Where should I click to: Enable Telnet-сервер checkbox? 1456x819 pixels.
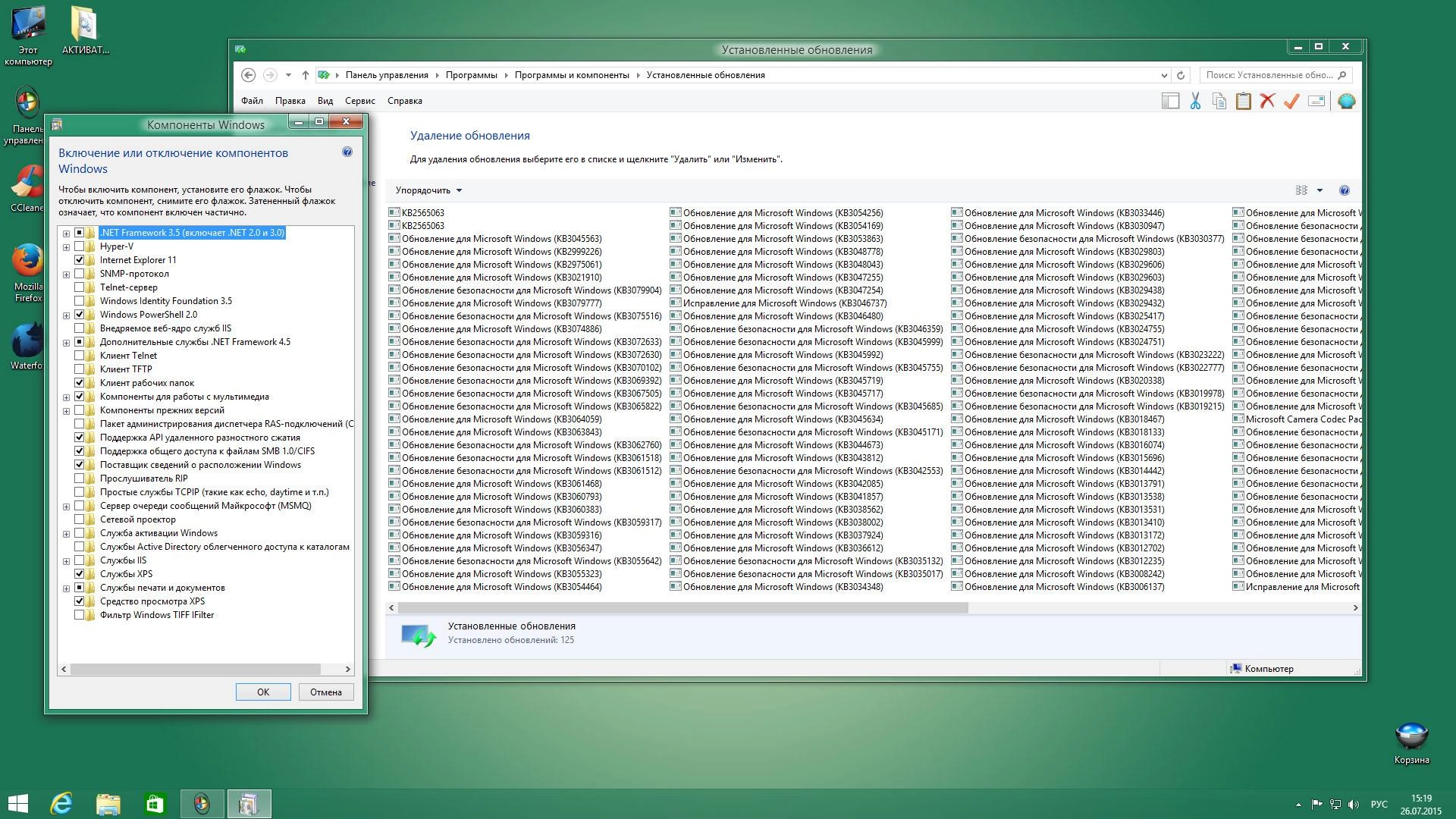coord(79,287)
